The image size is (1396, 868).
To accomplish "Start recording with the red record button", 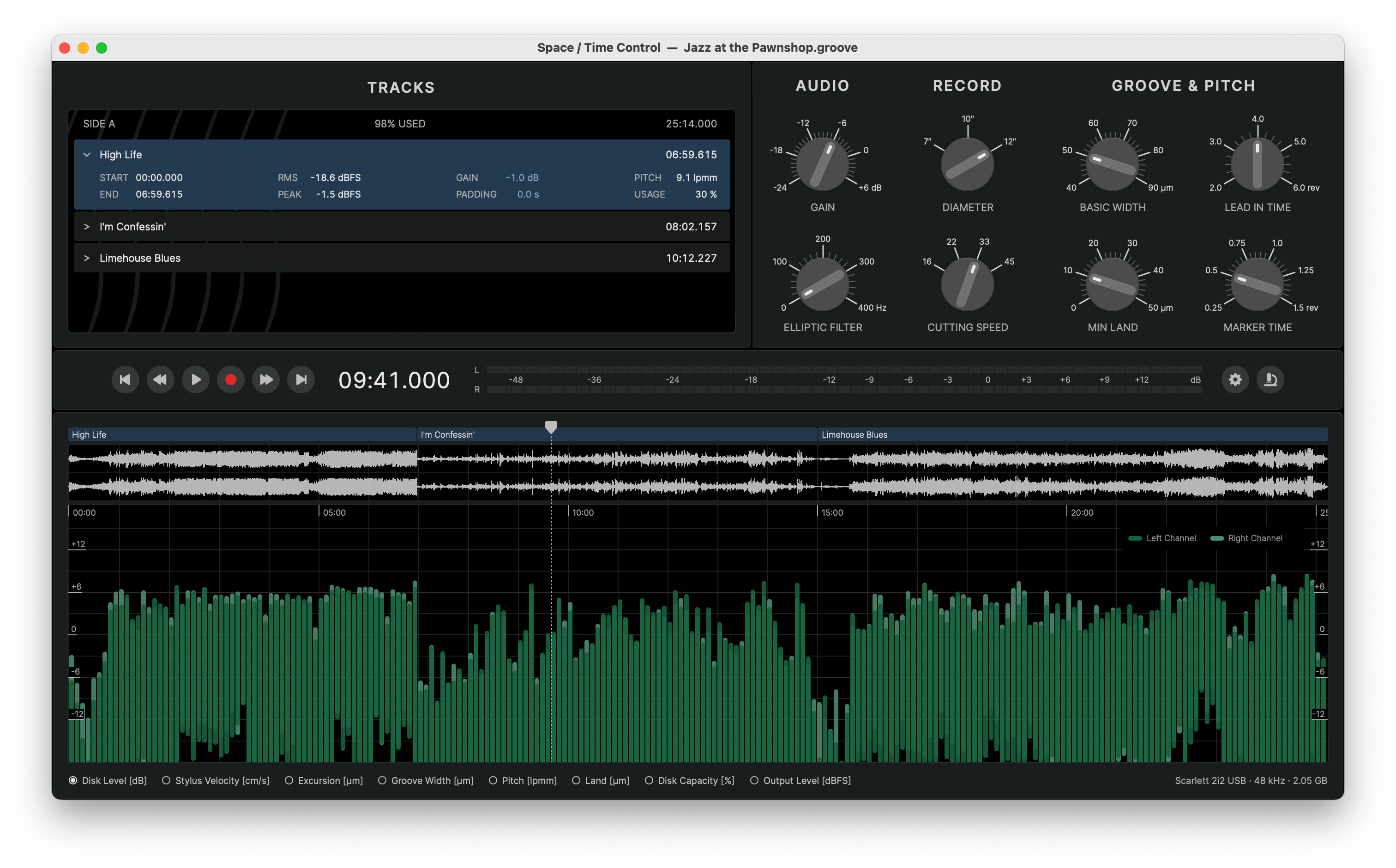I will point(231,380).
